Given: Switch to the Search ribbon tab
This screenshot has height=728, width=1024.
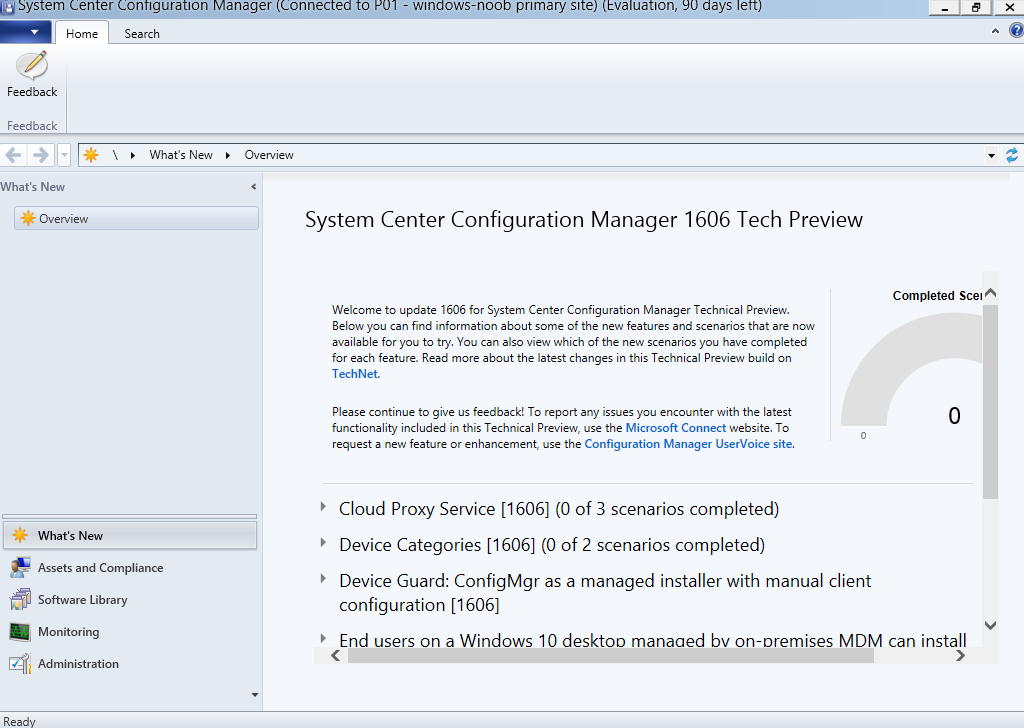Looking at the screenshot, I should pyautogui.click(x=142, y=33).
